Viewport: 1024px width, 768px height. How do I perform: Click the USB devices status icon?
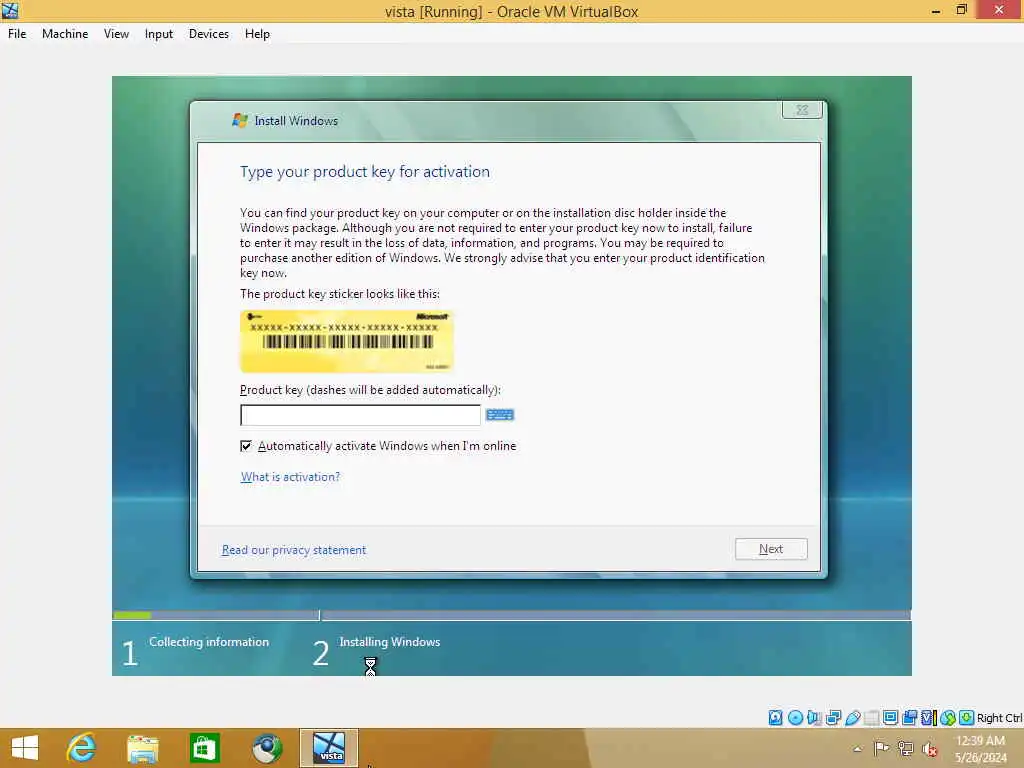(x=852, y=718)
